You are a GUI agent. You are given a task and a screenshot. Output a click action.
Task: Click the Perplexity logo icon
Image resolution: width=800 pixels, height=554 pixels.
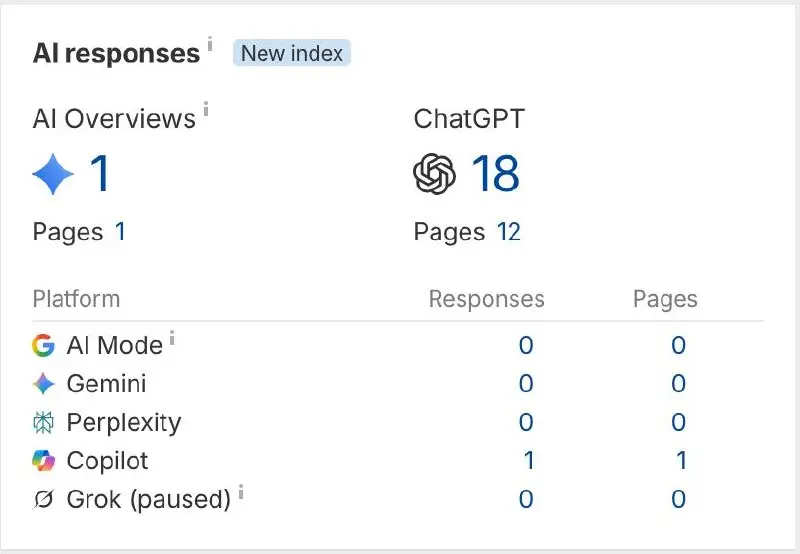pyautogui.click(x=43, y=422)
